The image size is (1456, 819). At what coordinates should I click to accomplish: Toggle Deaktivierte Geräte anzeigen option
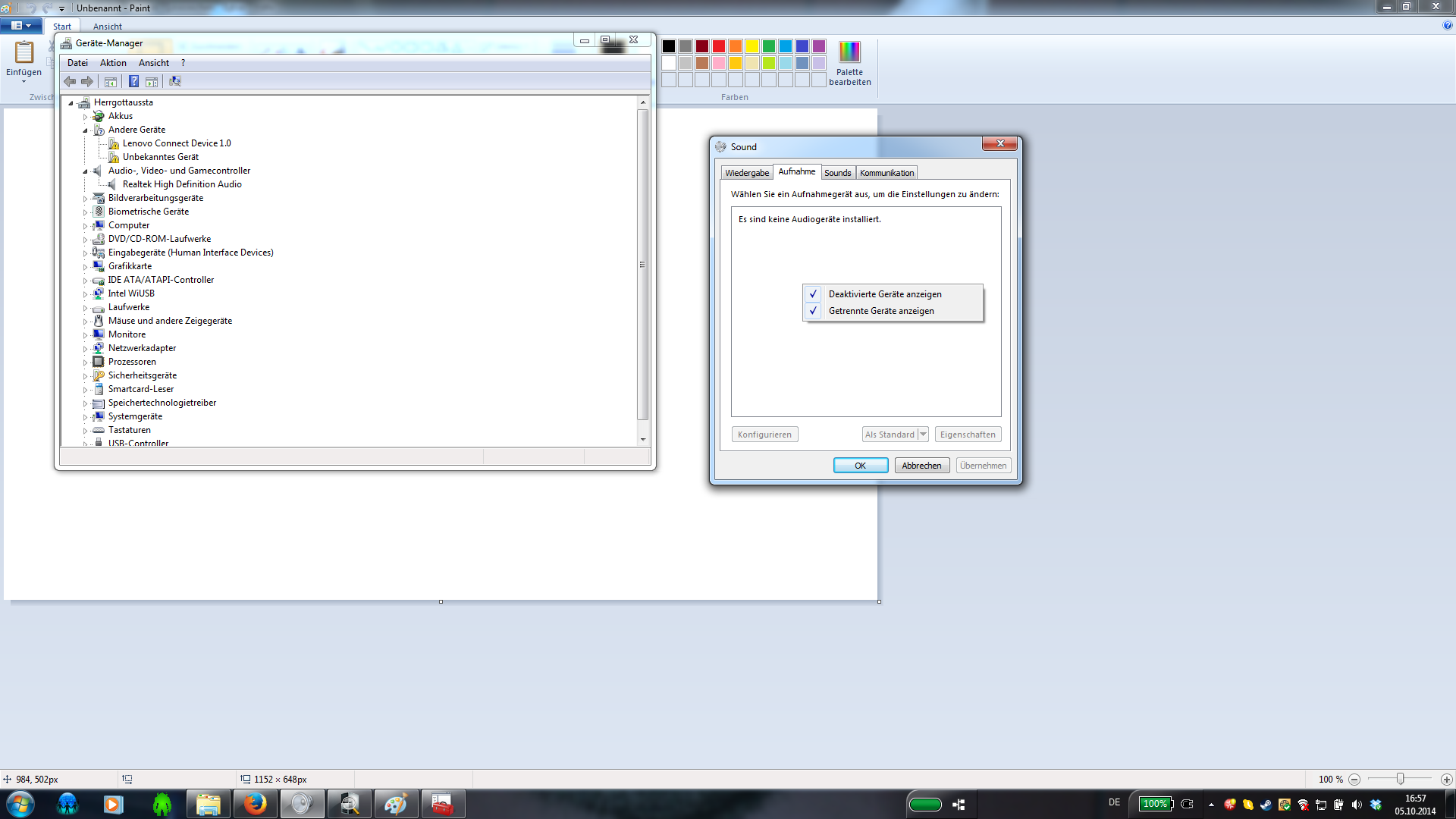click(884, 294)
